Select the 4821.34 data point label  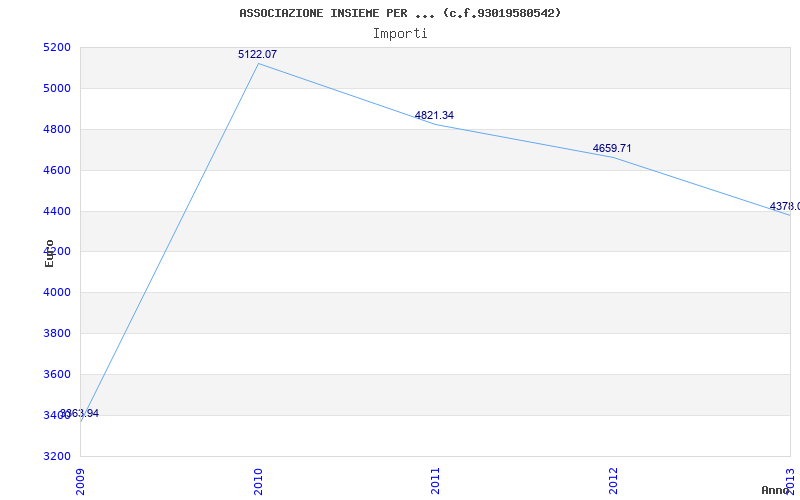[434, 116]
